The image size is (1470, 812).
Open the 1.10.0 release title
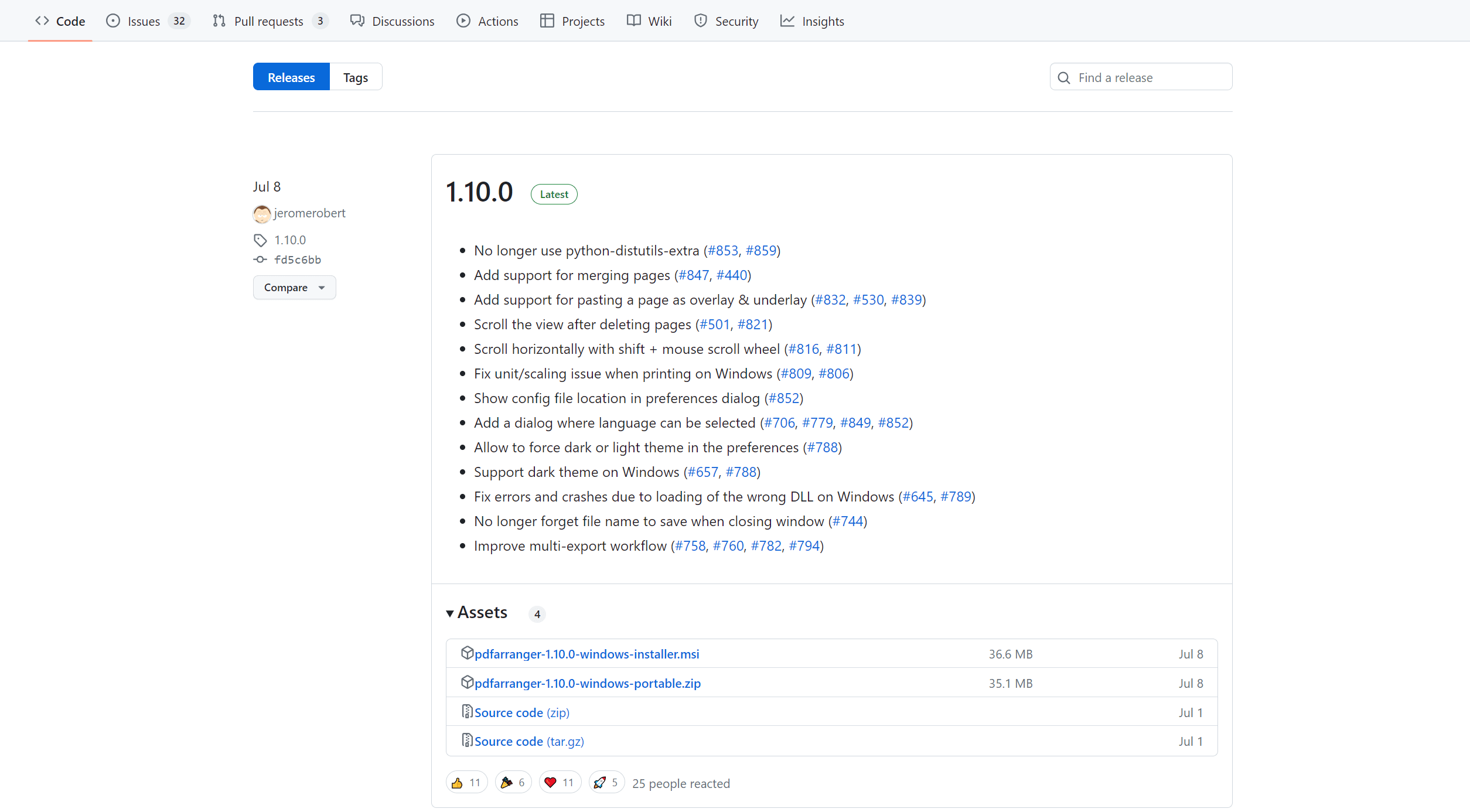[x=479, y=192]
